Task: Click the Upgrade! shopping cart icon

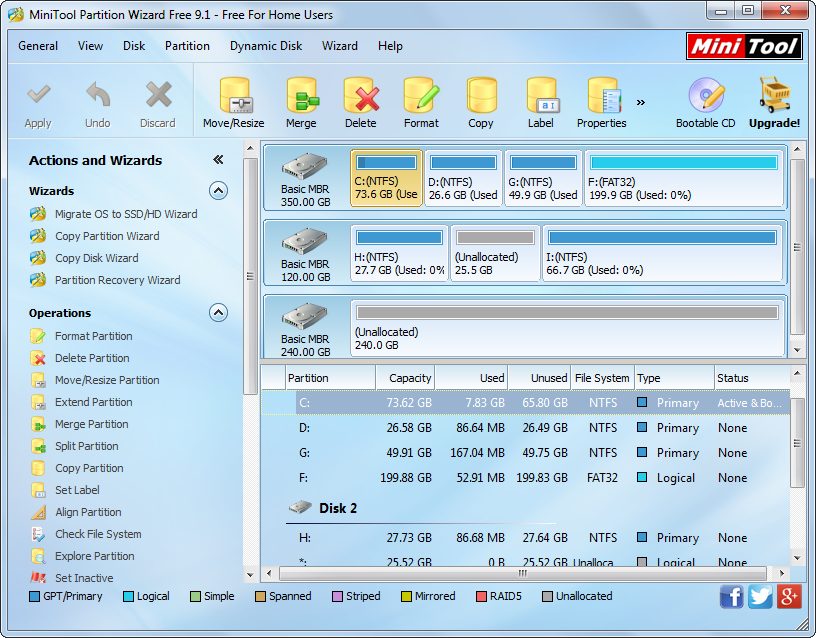Action: [x=774, y=95]
